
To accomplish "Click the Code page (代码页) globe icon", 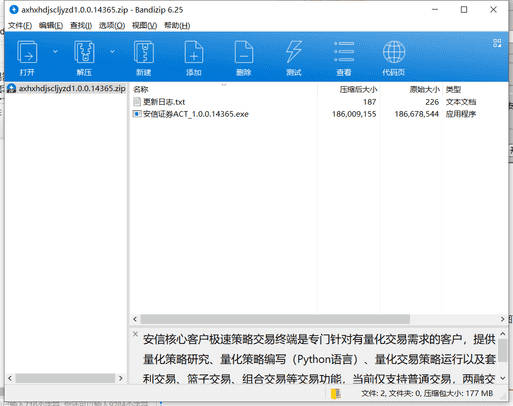I will click(x=394, y=52).
